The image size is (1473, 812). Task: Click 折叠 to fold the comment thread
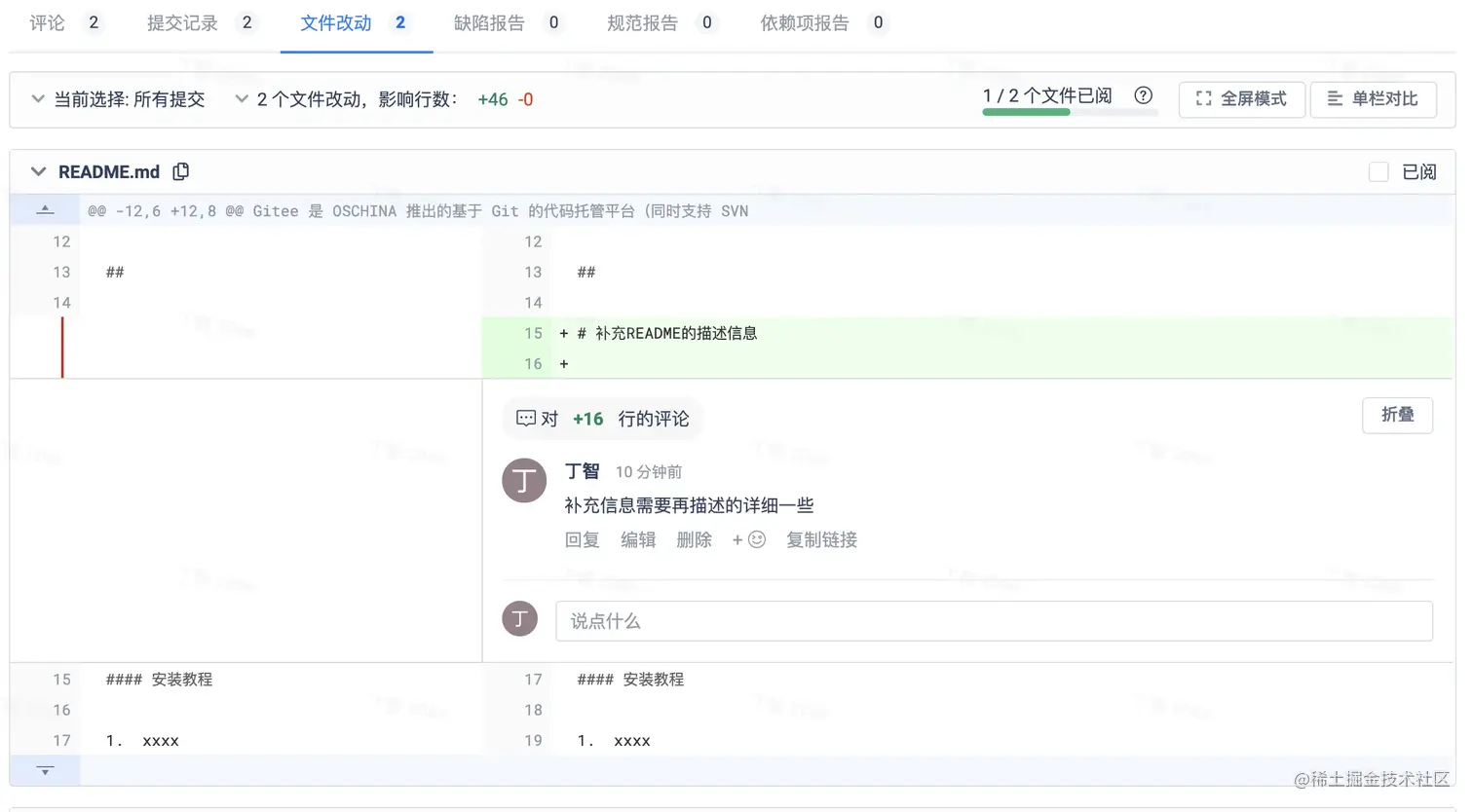tap(1397, 415)
